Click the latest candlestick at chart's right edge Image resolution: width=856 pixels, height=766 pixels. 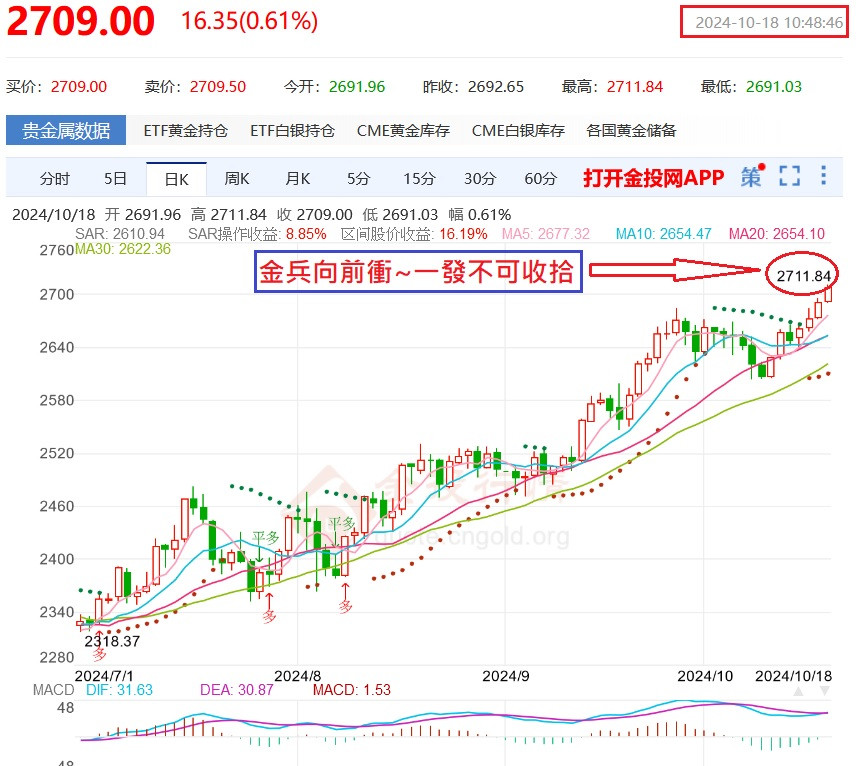[x=828, y=294]
